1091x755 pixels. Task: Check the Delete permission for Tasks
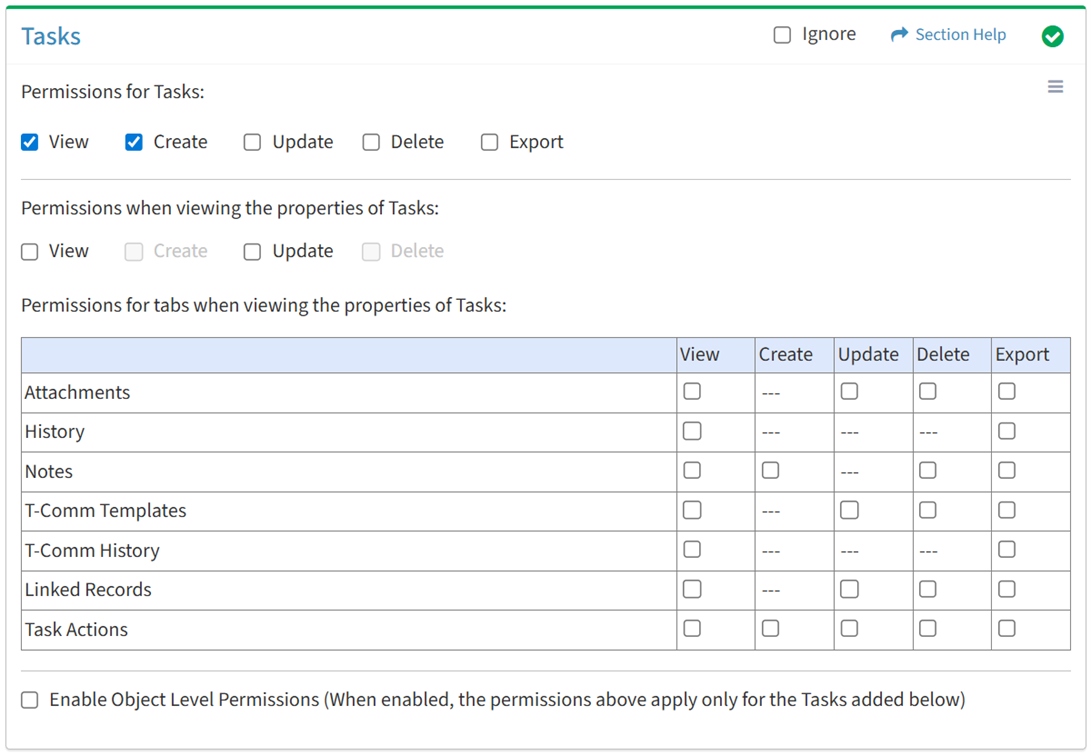(371, 142)
